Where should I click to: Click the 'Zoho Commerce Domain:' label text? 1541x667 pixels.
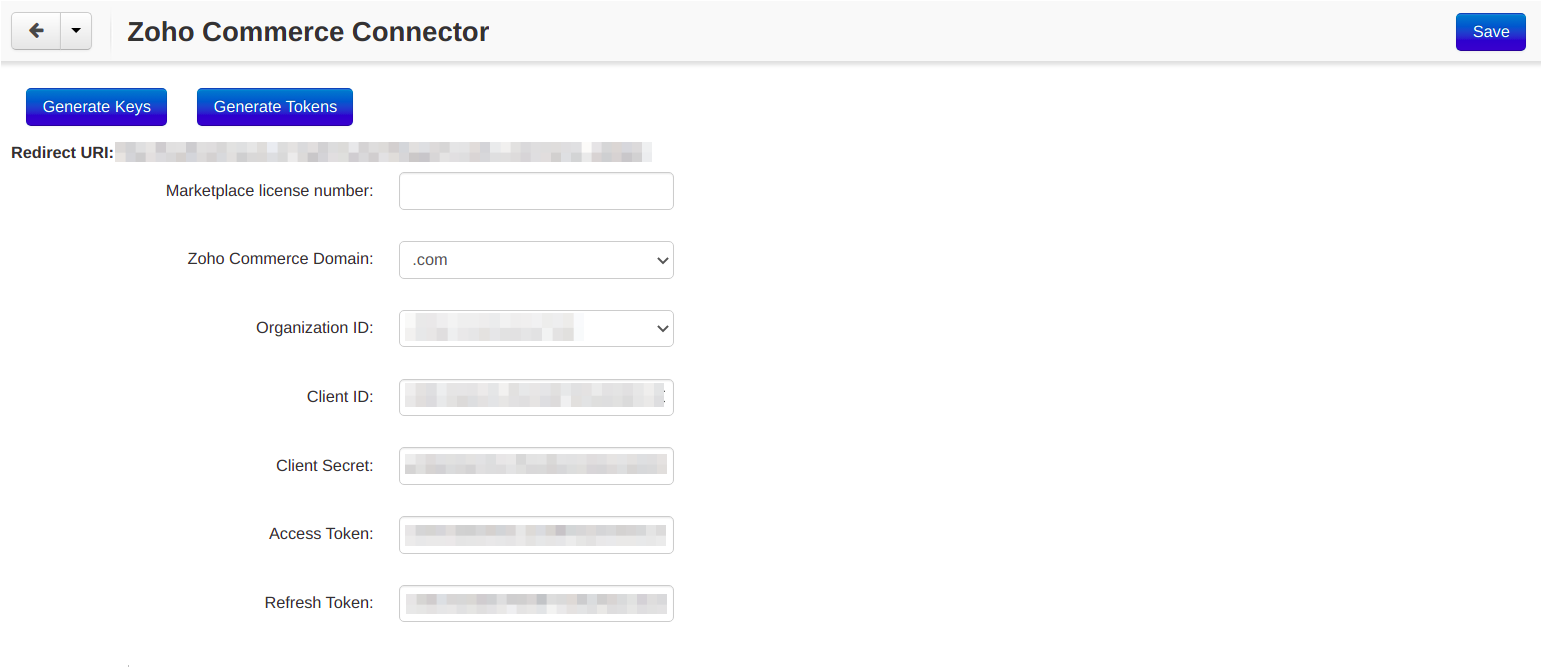coord(281,258)
